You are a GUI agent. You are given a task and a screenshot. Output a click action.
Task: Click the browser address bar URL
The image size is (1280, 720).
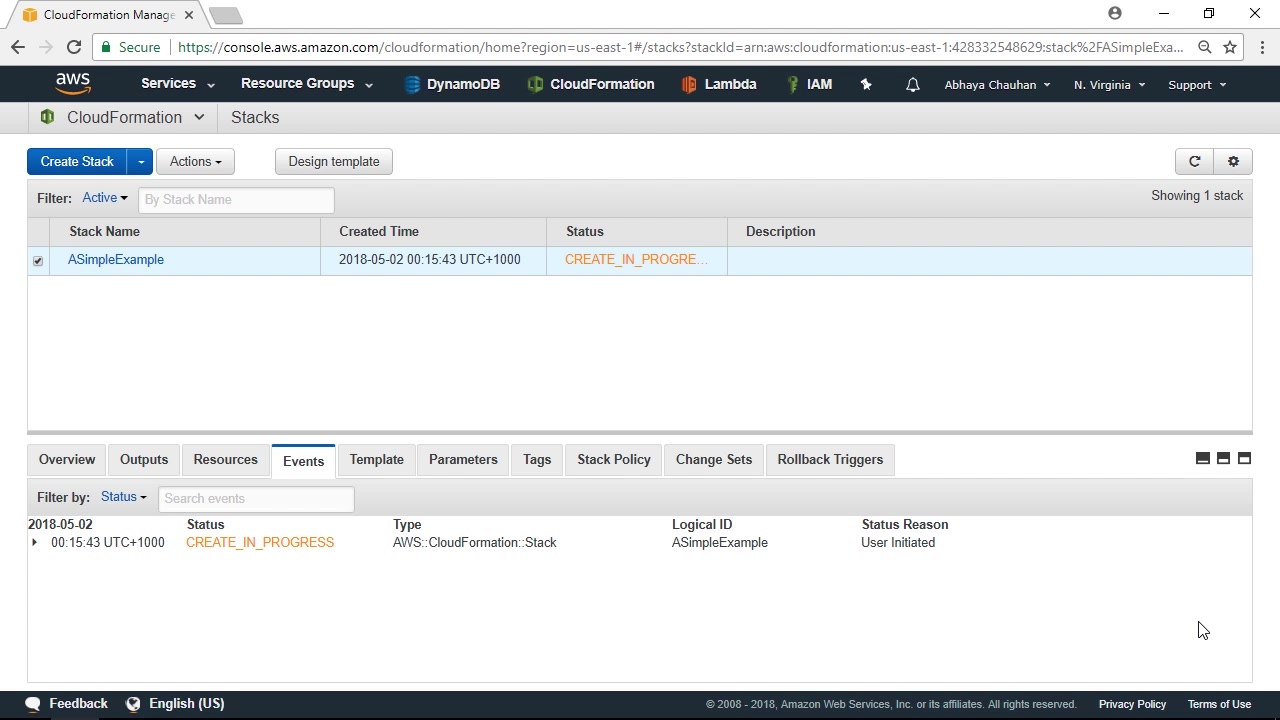coord(680,47)
